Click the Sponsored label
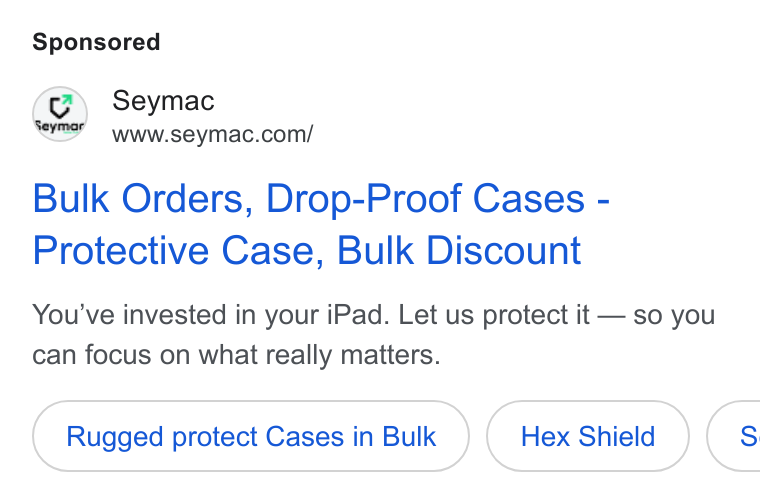The image size is (760, 504). [x=96, y=42]
